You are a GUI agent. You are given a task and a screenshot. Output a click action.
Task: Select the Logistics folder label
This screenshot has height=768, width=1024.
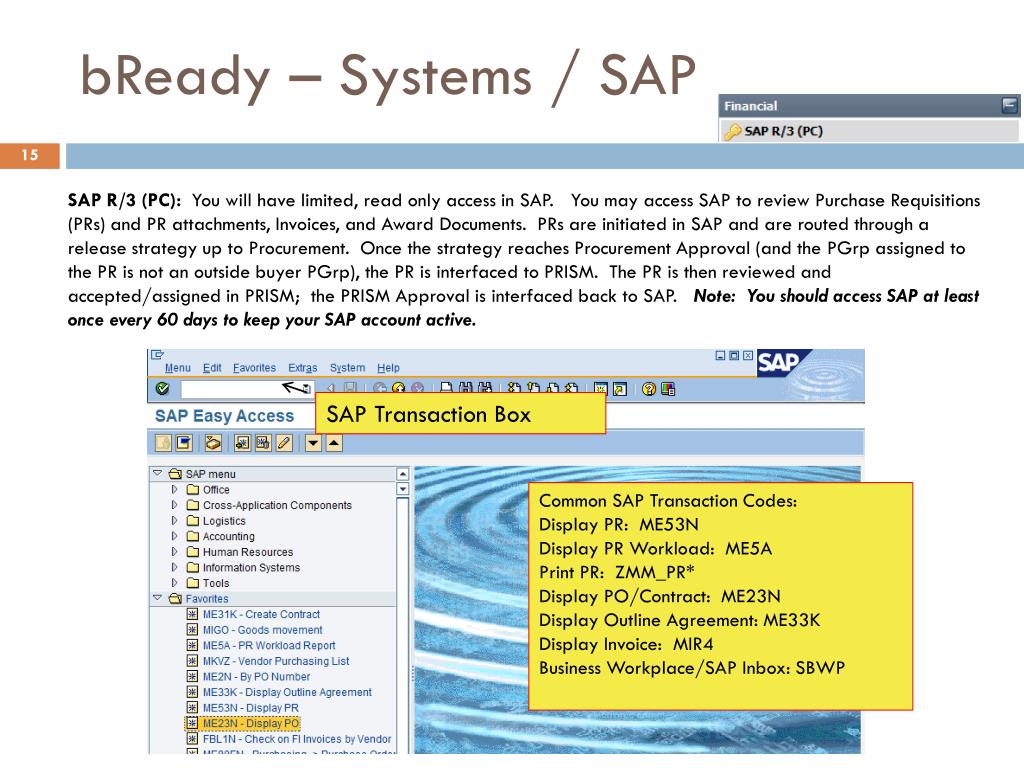point(224,520)
